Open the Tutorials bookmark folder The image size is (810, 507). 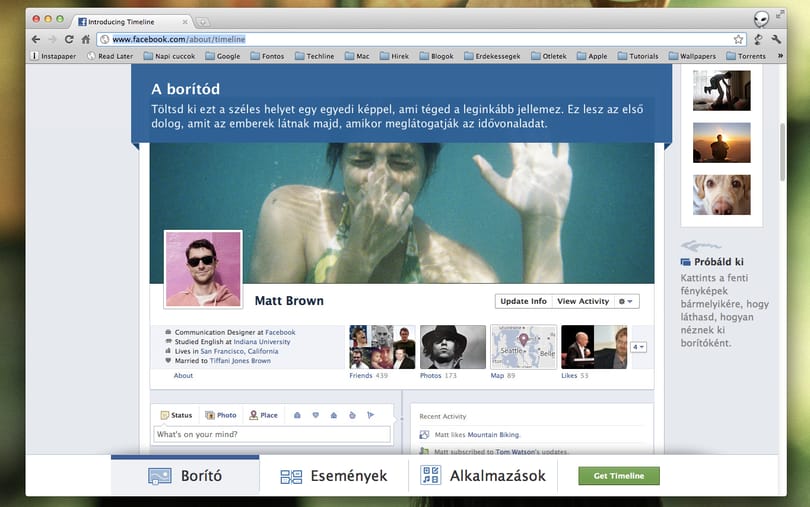(x=638, y=56)
